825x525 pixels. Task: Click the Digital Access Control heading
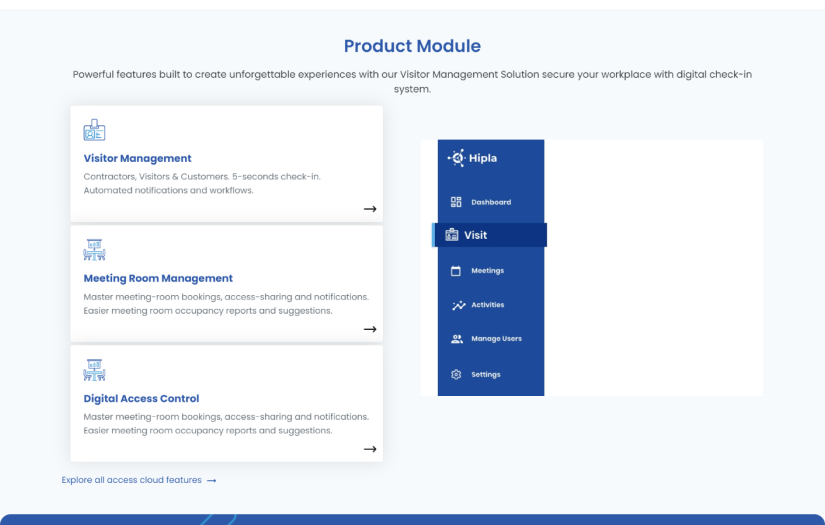click(x=141, y=398)
